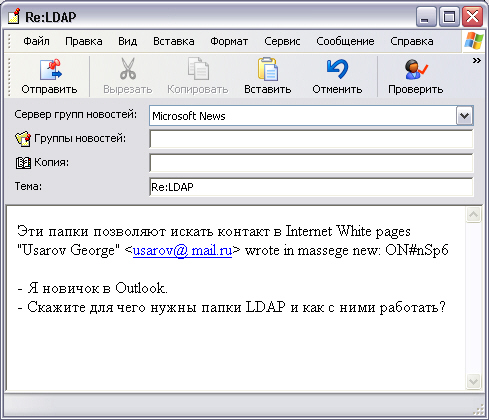The image size is (489, 420).
Task: Open the Сервис menu
Action: (x=282, y=41)
